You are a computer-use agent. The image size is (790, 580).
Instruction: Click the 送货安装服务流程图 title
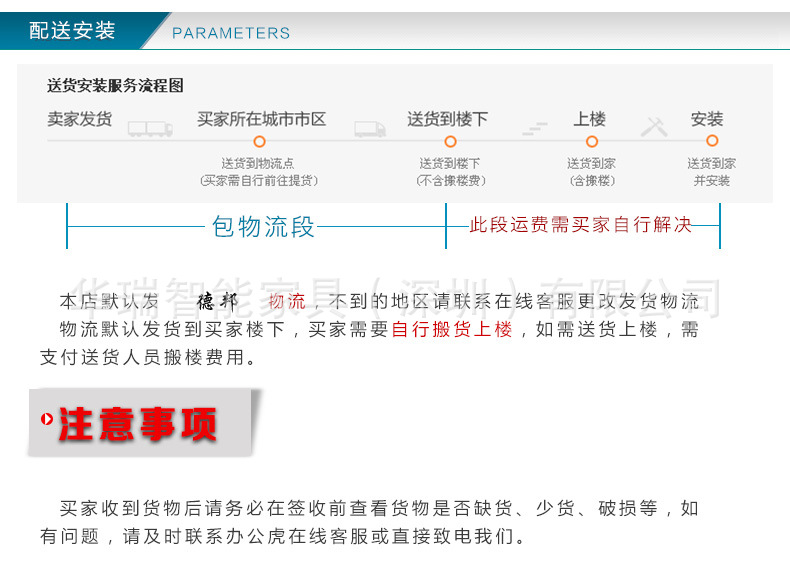pyautogui.click(x=115, y=87)
